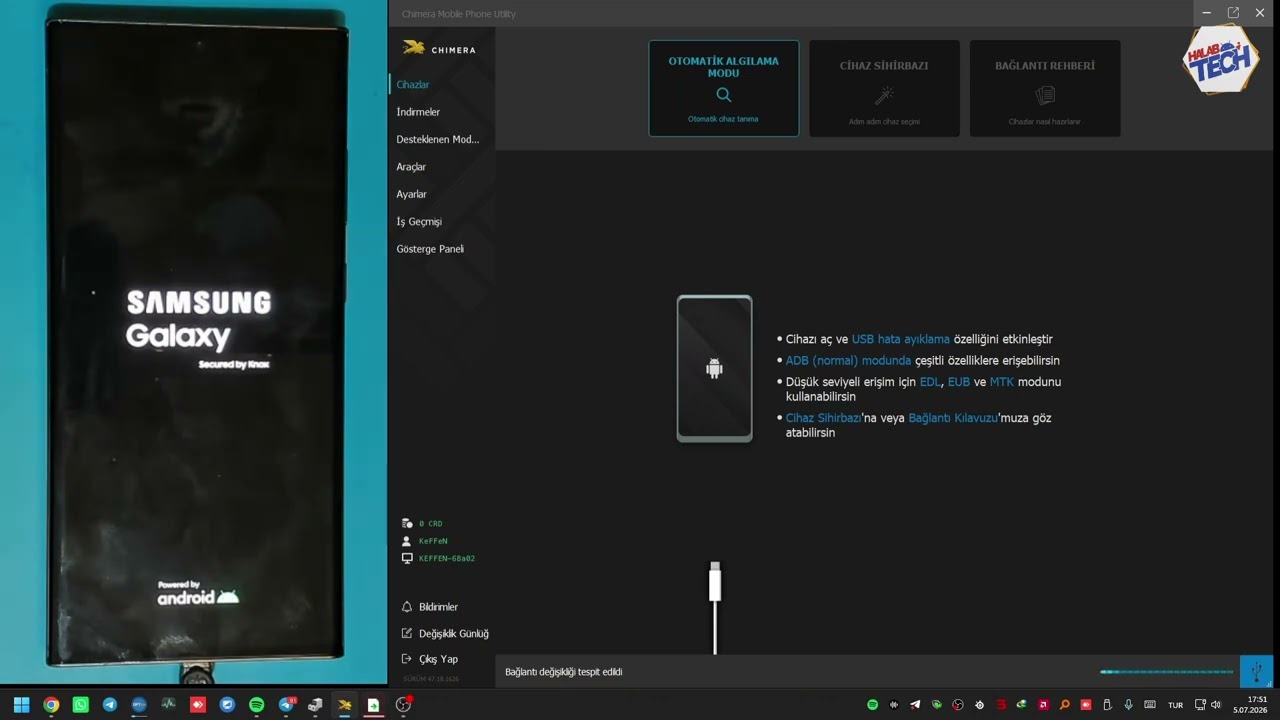Open Desteklenen Mod... in the sidebar

coord(438,139)
